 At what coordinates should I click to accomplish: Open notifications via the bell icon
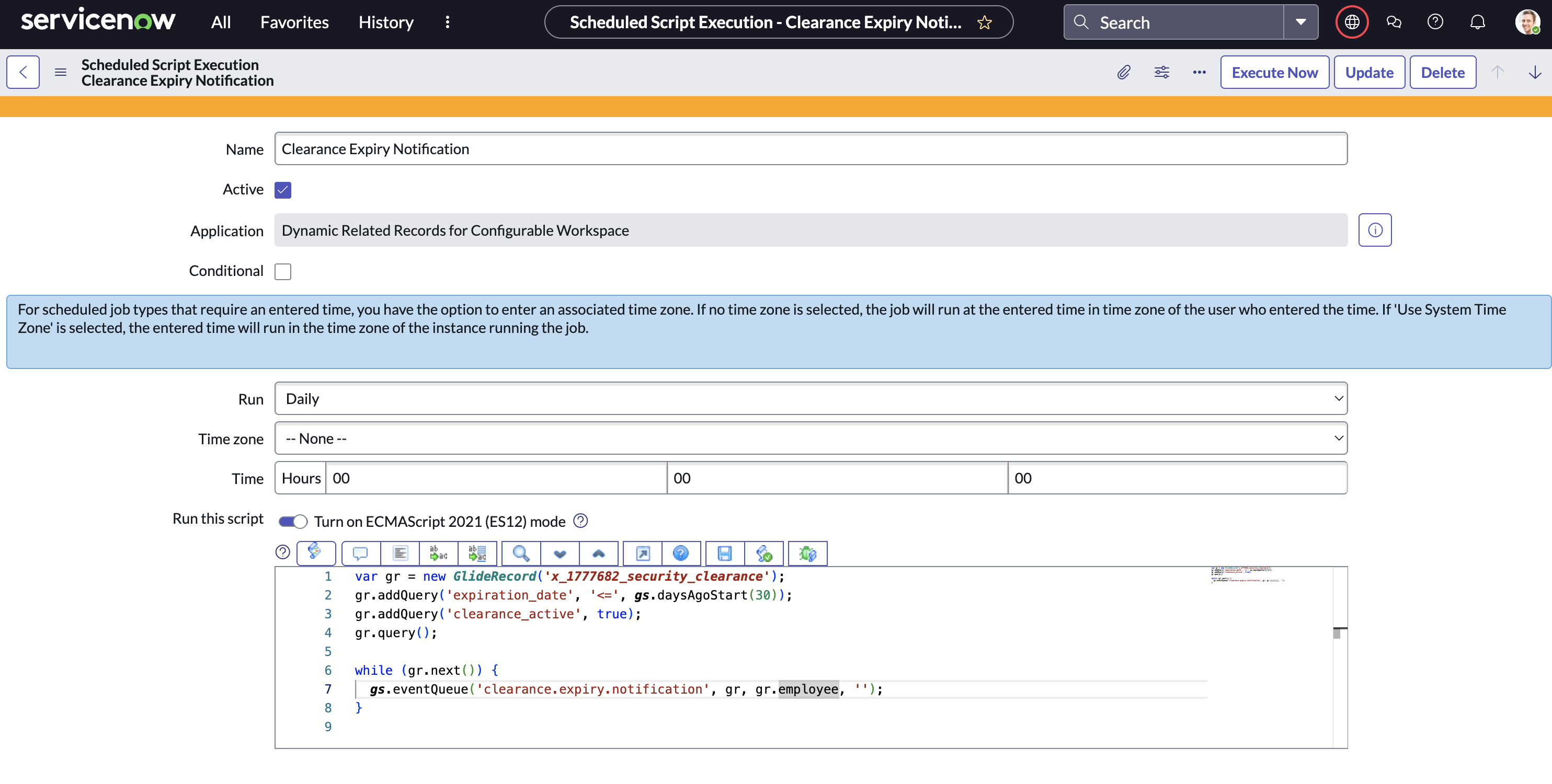tap(1478, 21)
